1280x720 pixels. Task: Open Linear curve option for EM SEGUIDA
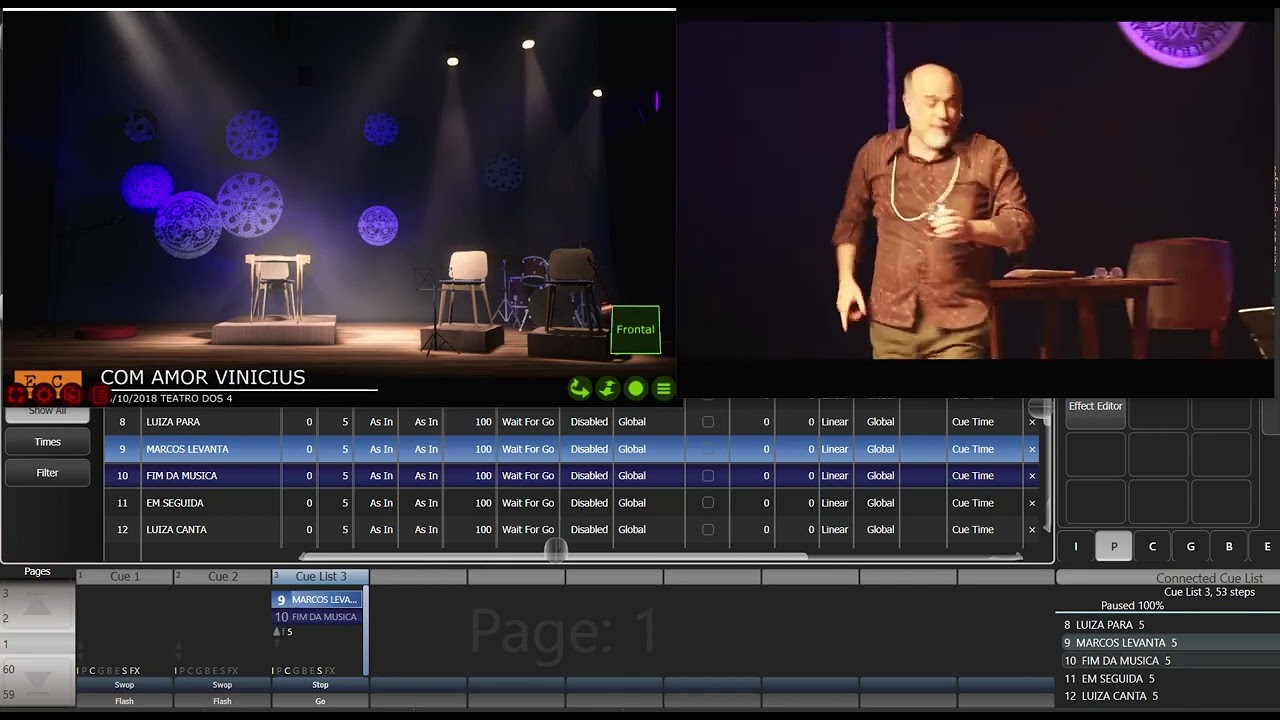point(834,503)
